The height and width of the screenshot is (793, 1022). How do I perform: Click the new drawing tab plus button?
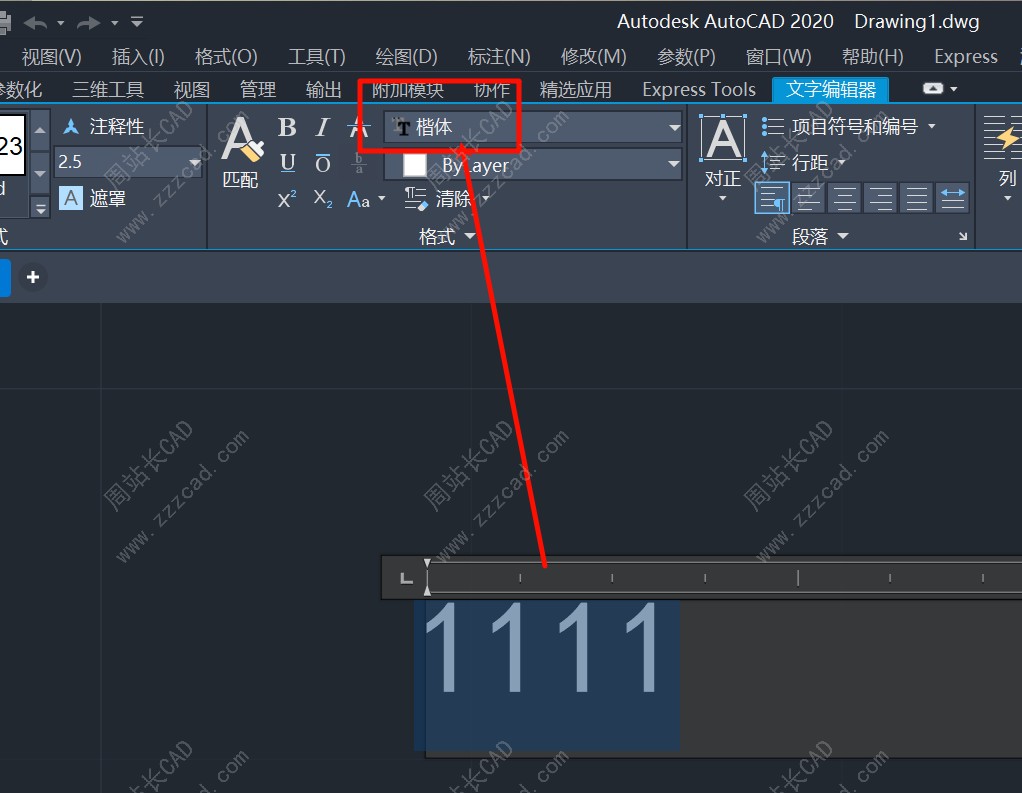point(33,277)
